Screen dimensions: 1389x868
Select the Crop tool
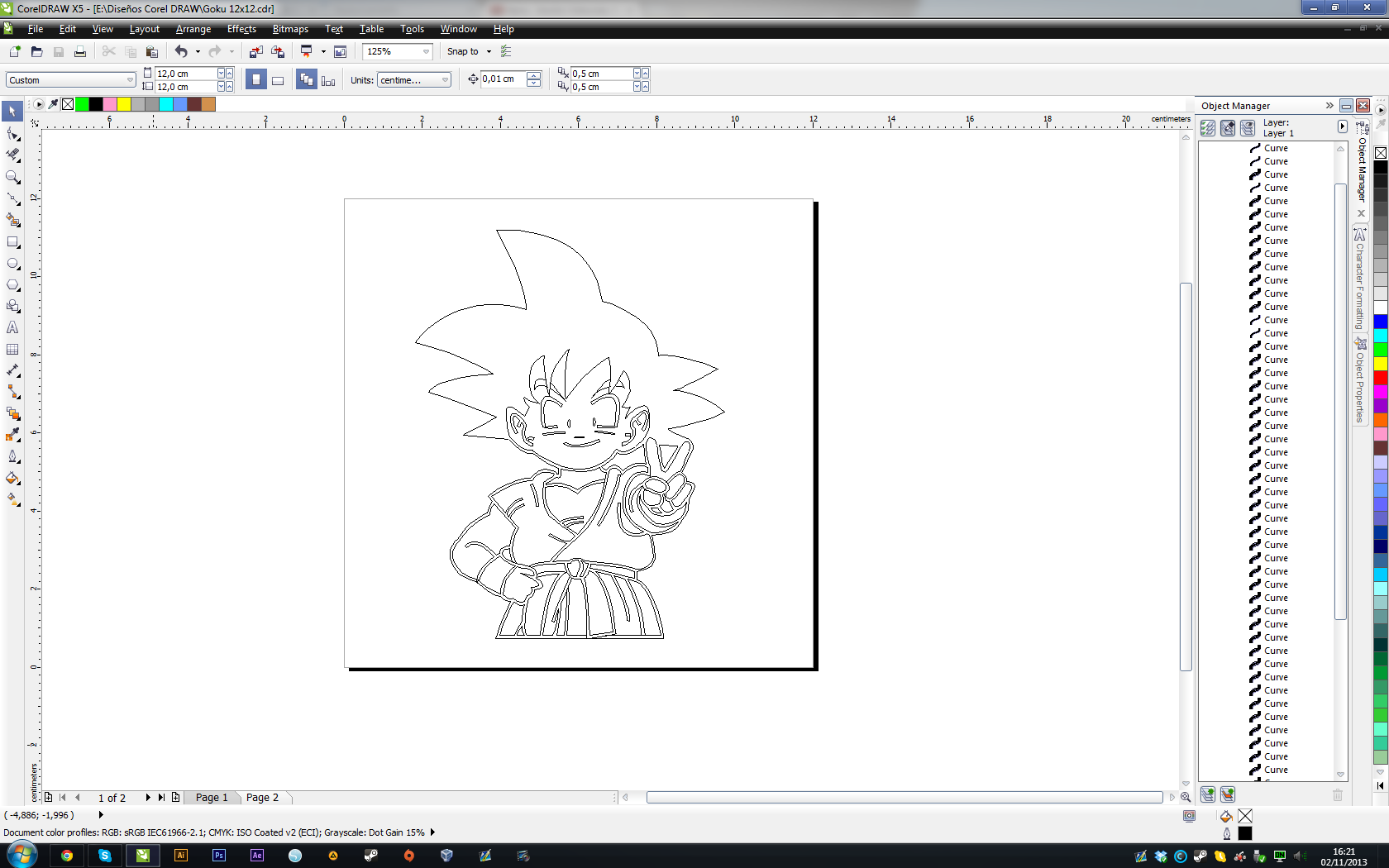click(12, 155)
